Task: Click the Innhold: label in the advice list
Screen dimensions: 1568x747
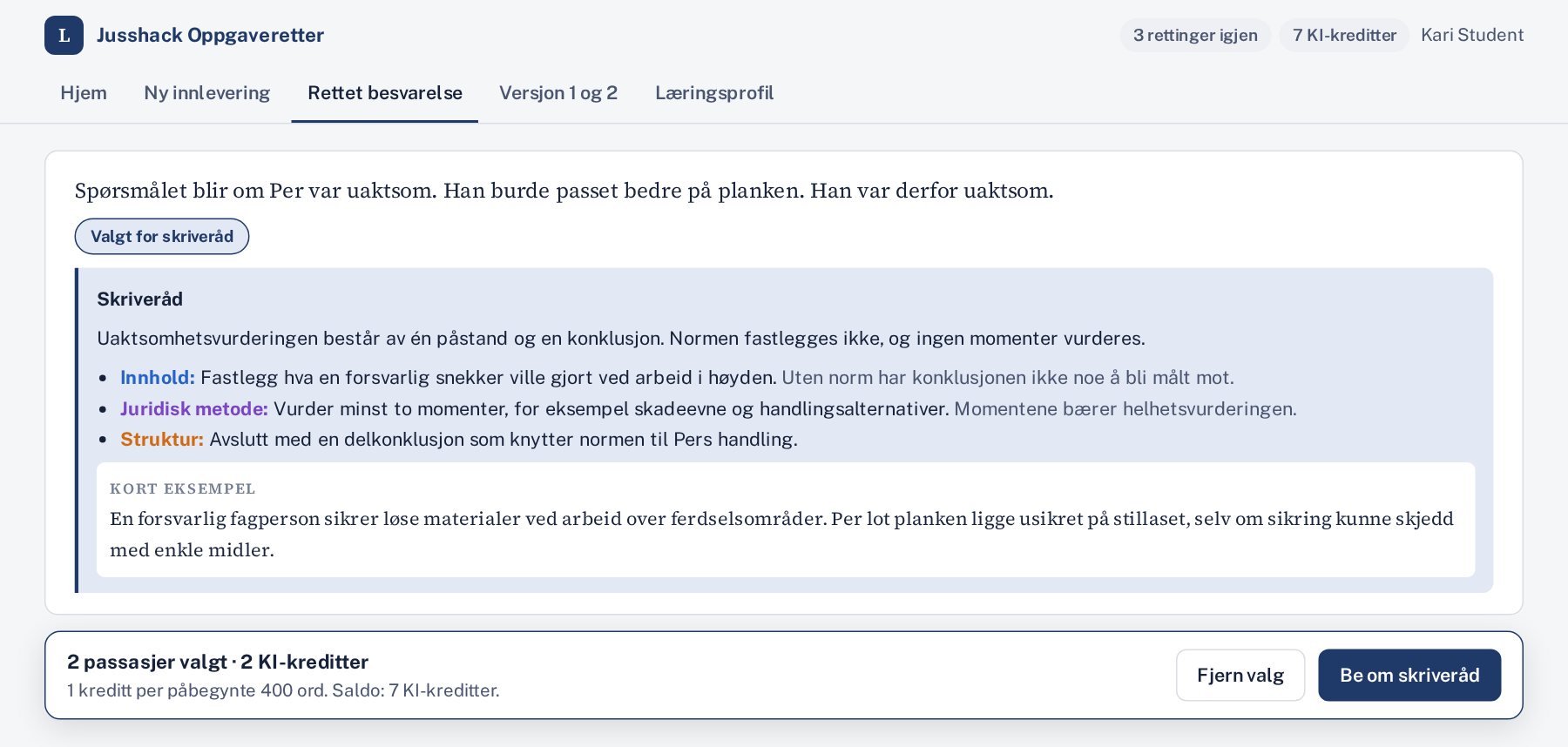Action: coord(158,377)
